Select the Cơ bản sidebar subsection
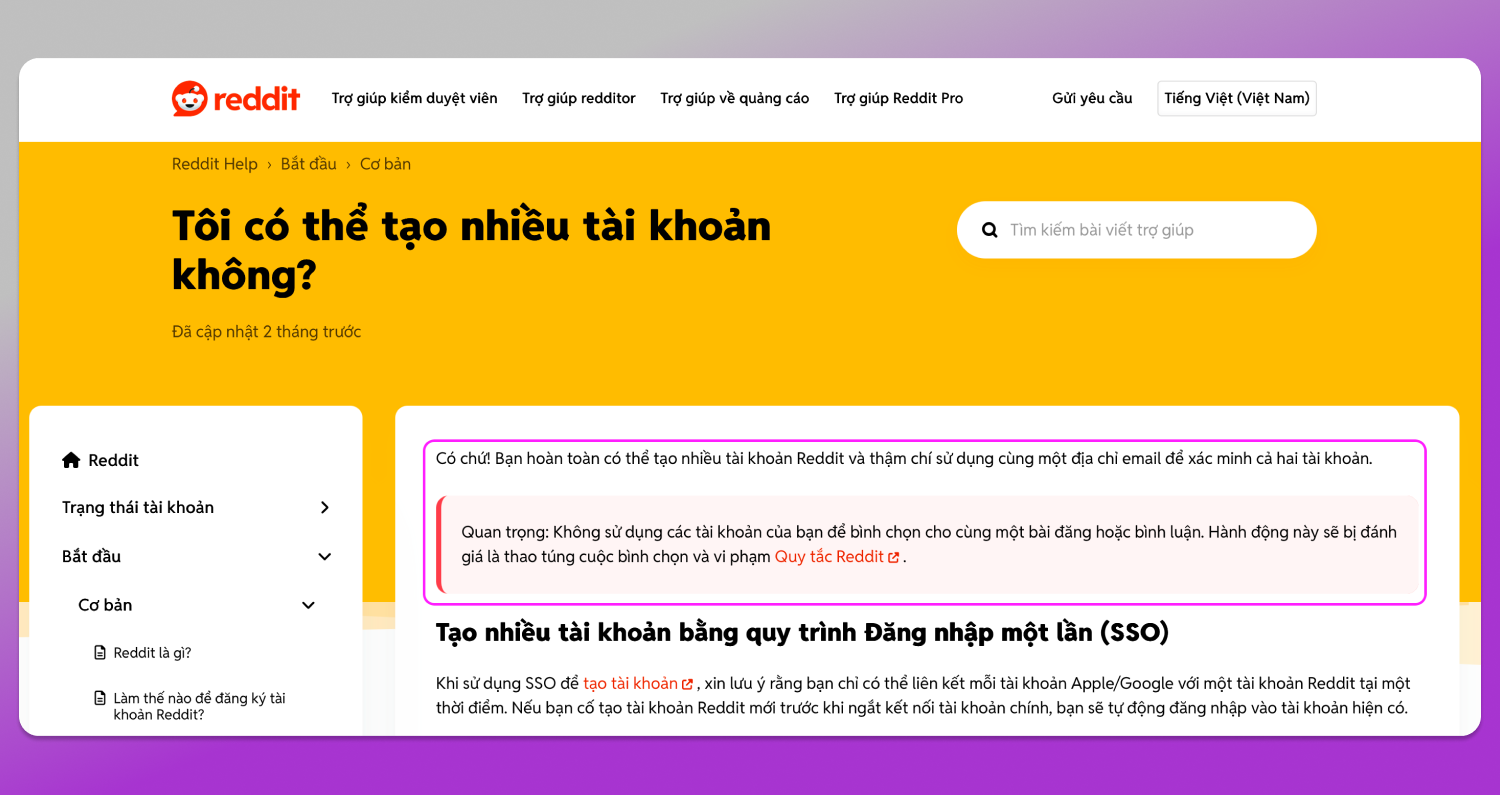The width and height of the screenshot is (1500, 795). (105, 605)
